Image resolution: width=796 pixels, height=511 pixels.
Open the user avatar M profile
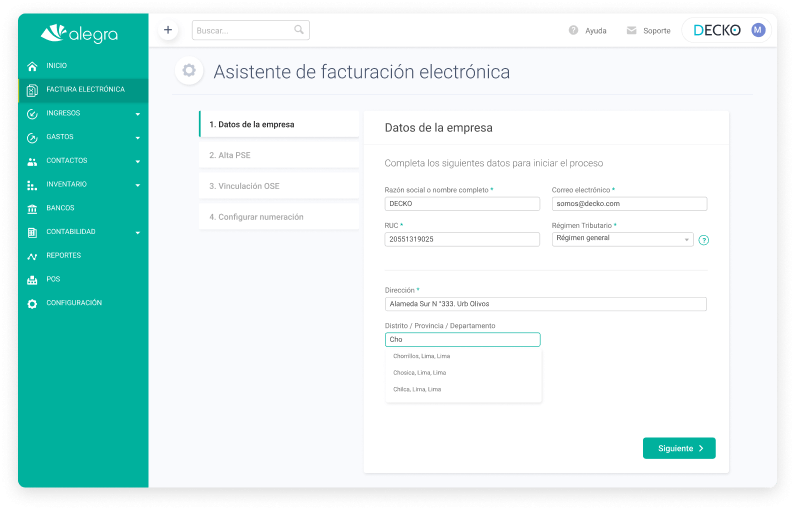pyautogui.click(x=758, y=30)
